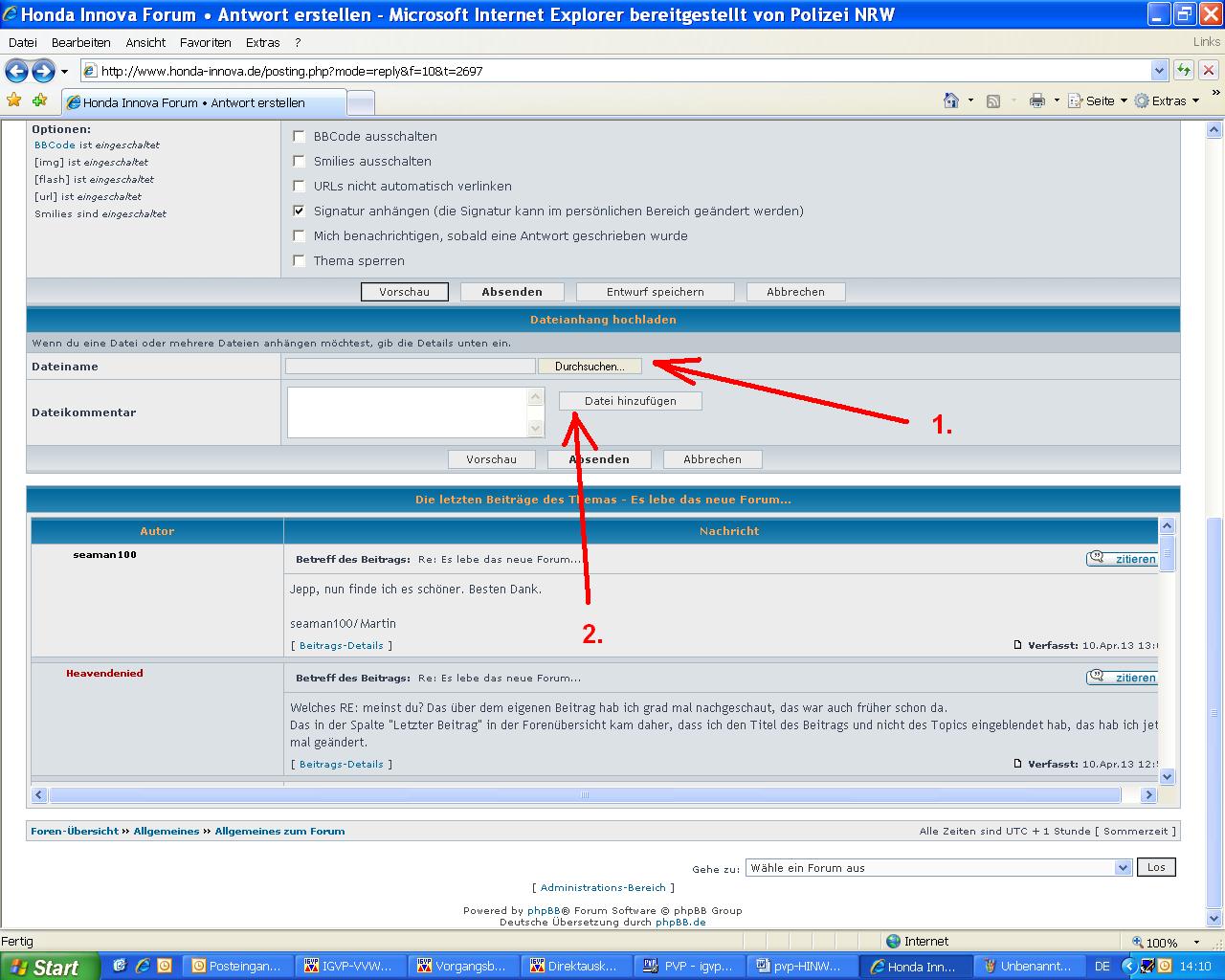The width and height of the screenshot is (1225, 980).
Task: Click the Datei hinzufügen button
Action: point(630,401)
